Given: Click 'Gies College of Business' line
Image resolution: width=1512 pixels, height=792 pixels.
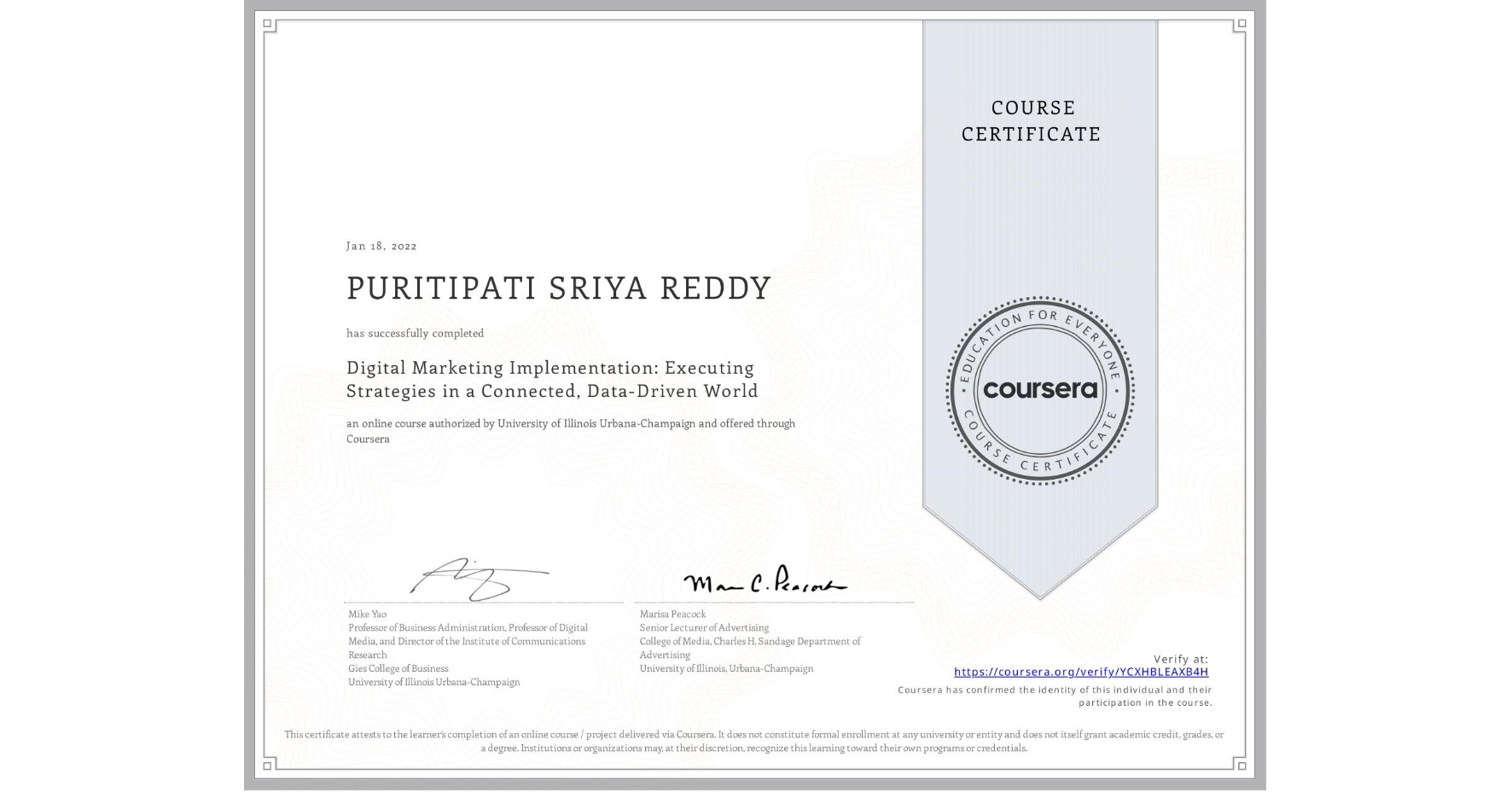Looking at the screenshot, I should click(398, 669).
